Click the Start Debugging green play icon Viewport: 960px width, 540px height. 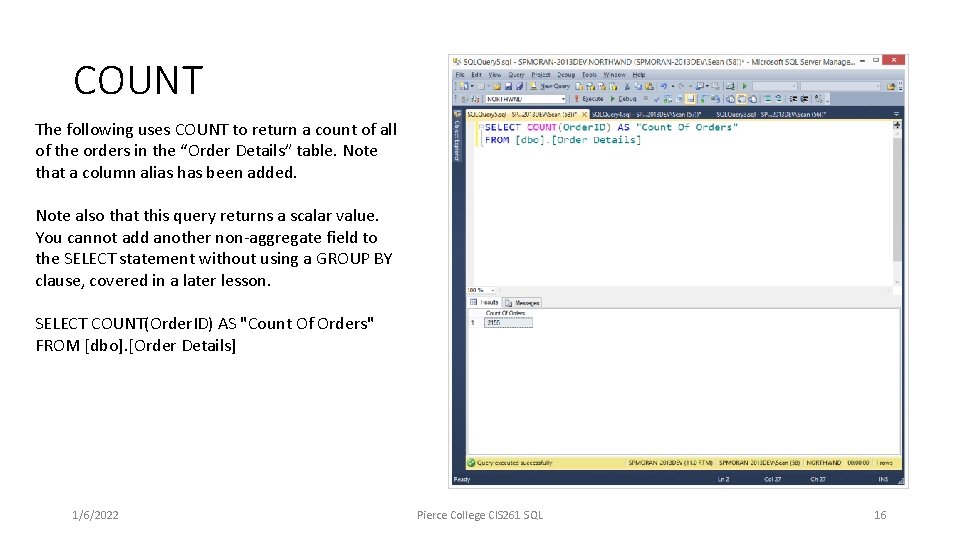[744, 86]
